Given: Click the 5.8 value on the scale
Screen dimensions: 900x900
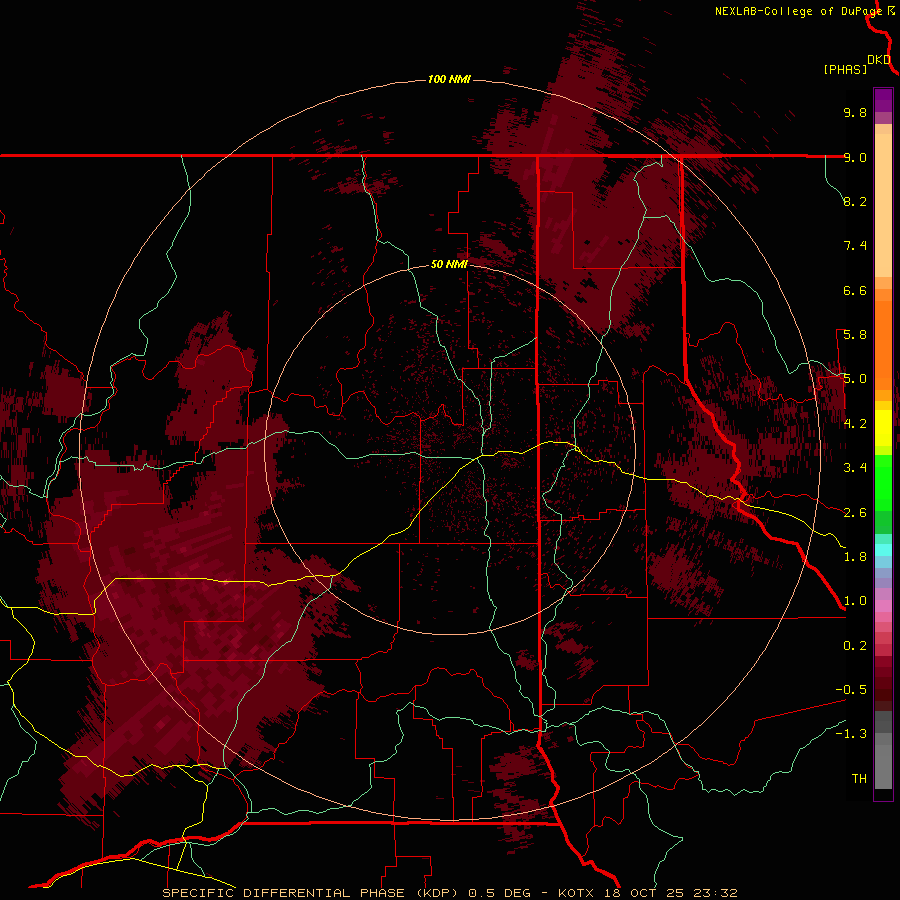Looking at the screenshot, I should (855, 335).
